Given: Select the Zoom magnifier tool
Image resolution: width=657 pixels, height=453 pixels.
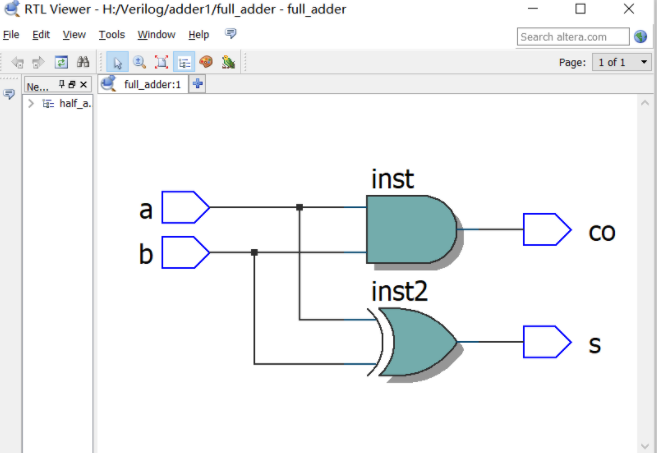Looking at the screenshot, I should click(140, 62).
